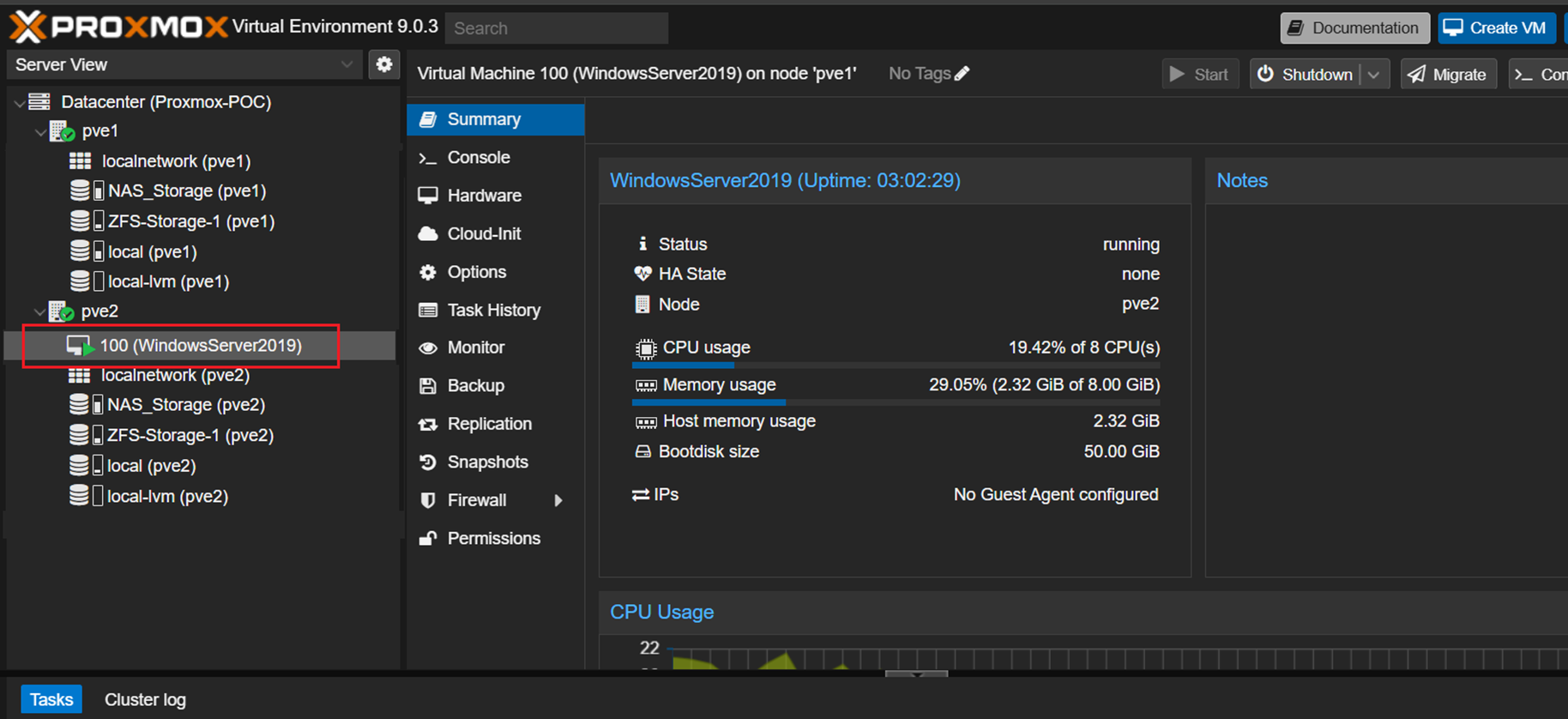1568x719 pixels.
Task: Select the ZFS-Storage-1 (pve2) disk icon
Action: coord(87,435)
